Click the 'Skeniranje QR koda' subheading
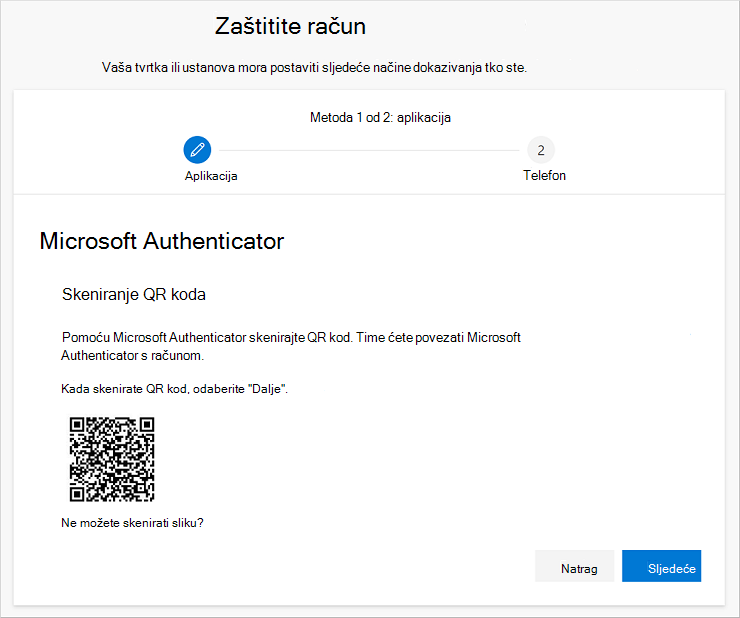 point(134,295)
